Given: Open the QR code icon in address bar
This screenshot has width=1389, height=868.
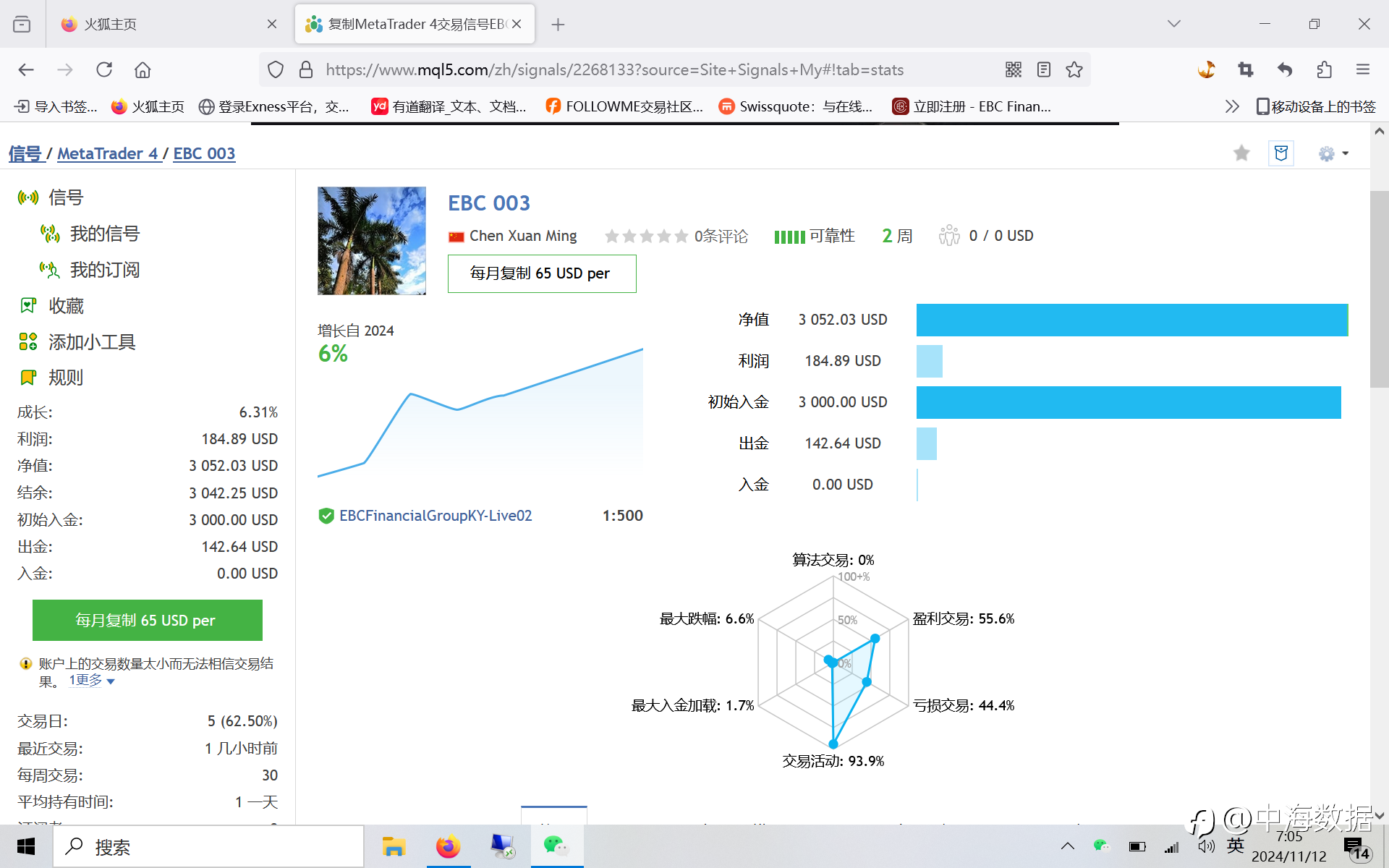Looking at the screenshot, I should pos(1014,69).
